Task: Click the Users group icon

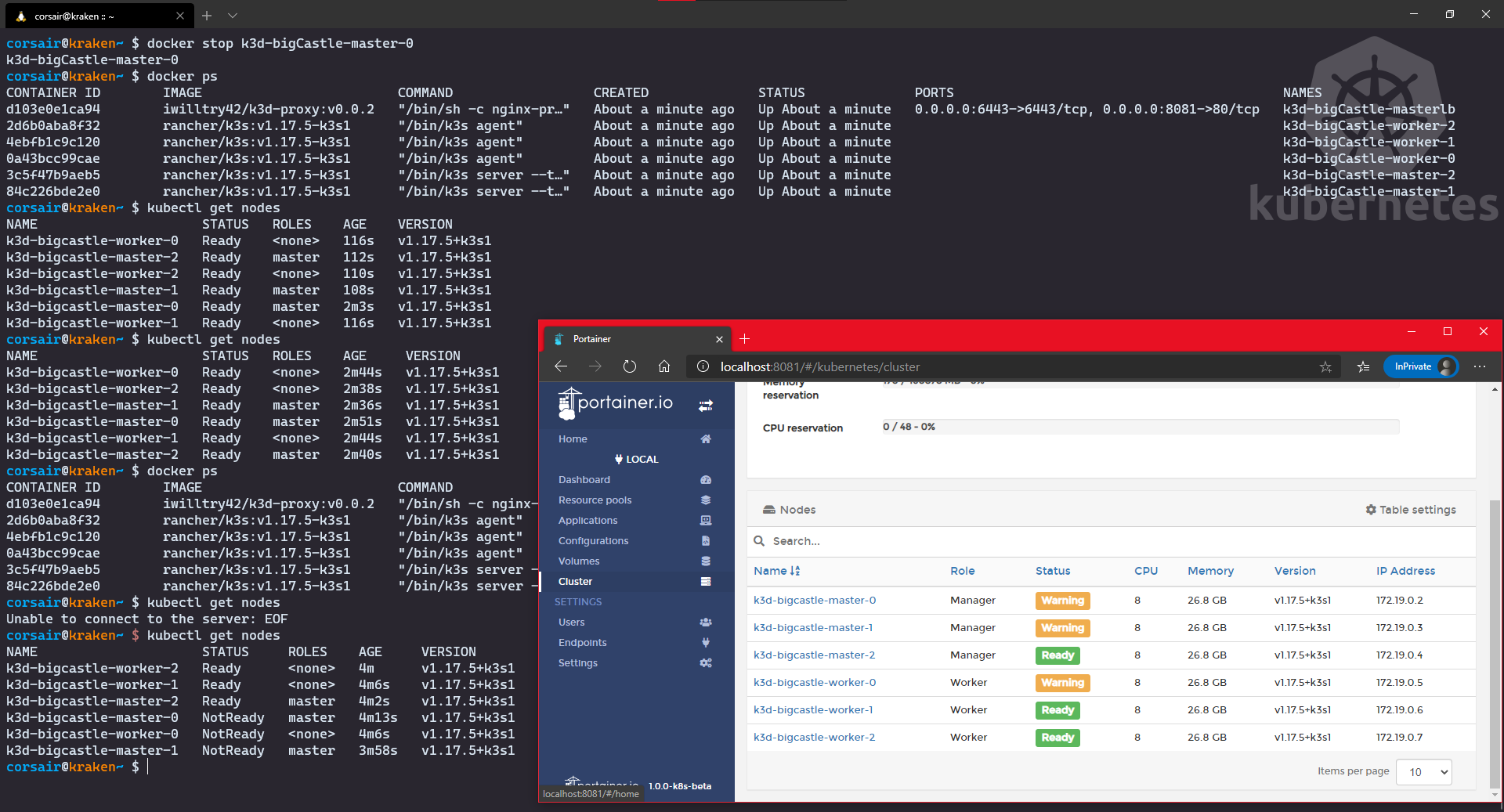Action: point(705,623)
